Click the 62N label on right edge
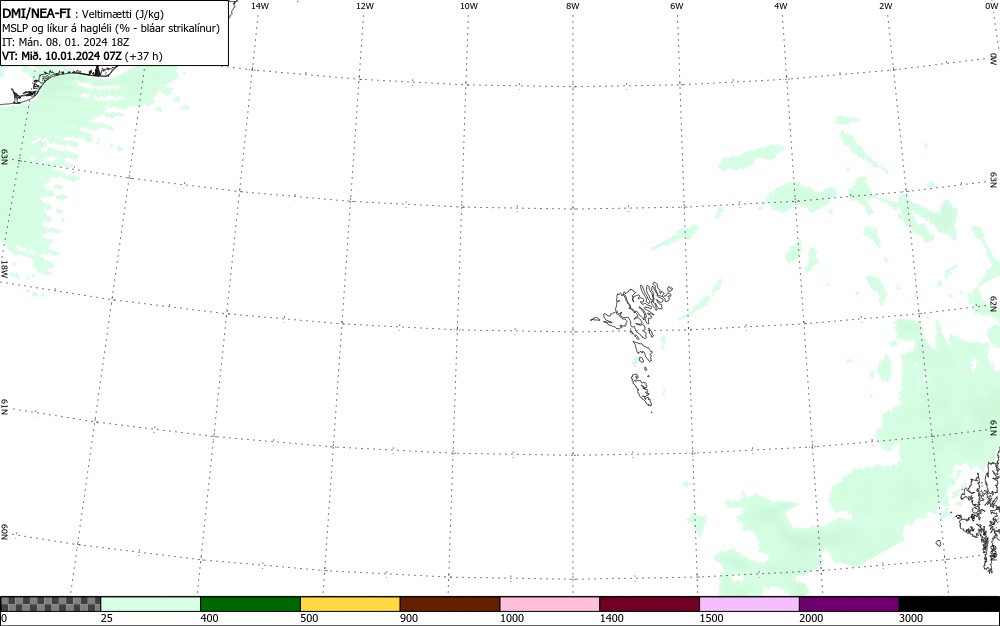Viewport: 1000px width, 626px height. 994,303
